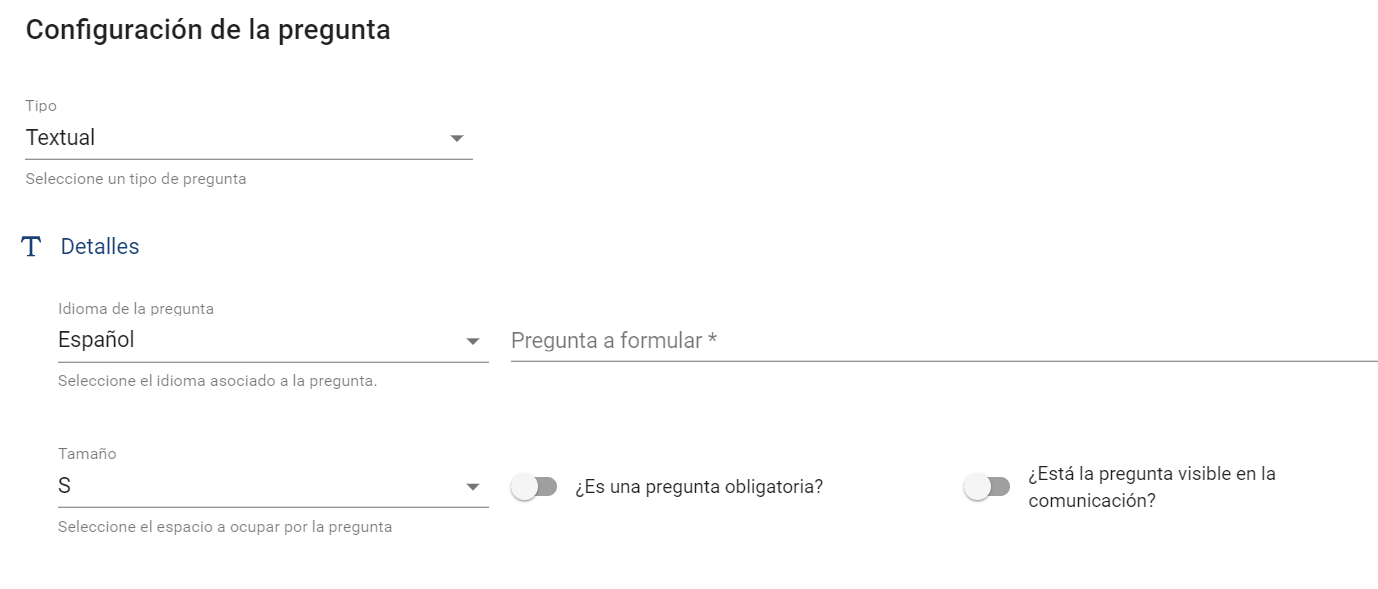
Task: Click '¿Está la pregunta visible en la comunicación?' text
Action: click(x=1151, y=487)
